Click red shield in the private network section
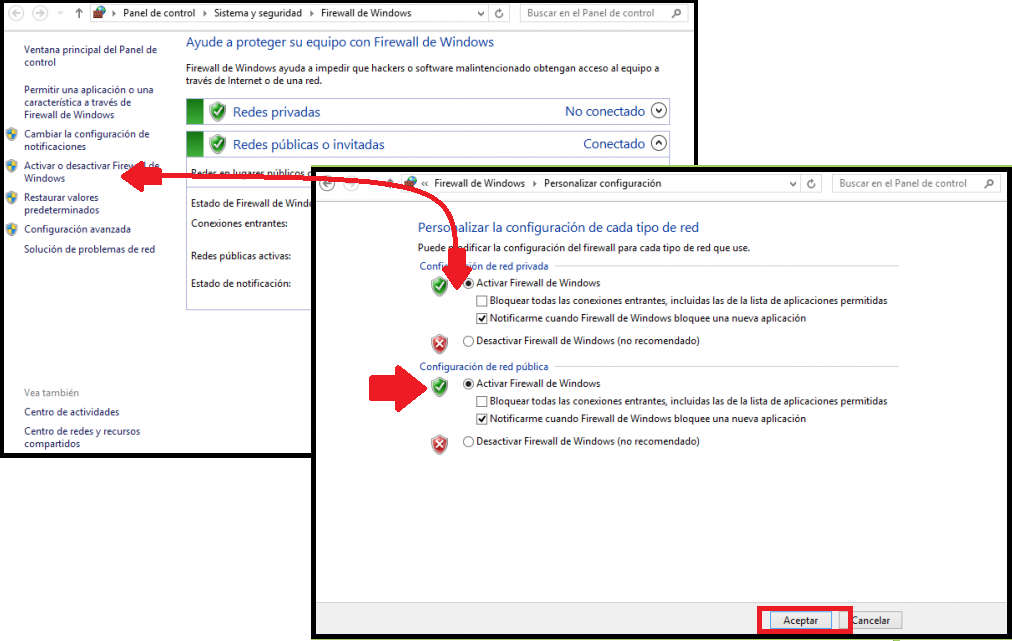This screenshot has height=641, width=1012. click(x=440, y=343)
